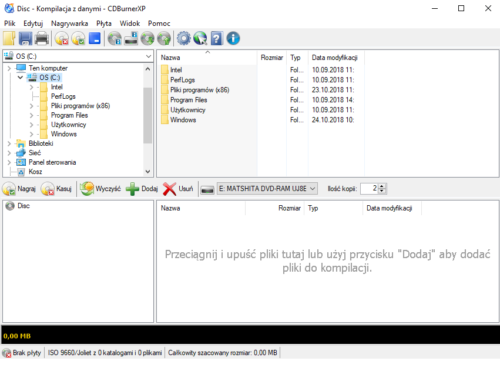The height and width of the screenshot is (381, 500).
Task: Click the Wyczyść clear button
Action: [x=100, y=189]
